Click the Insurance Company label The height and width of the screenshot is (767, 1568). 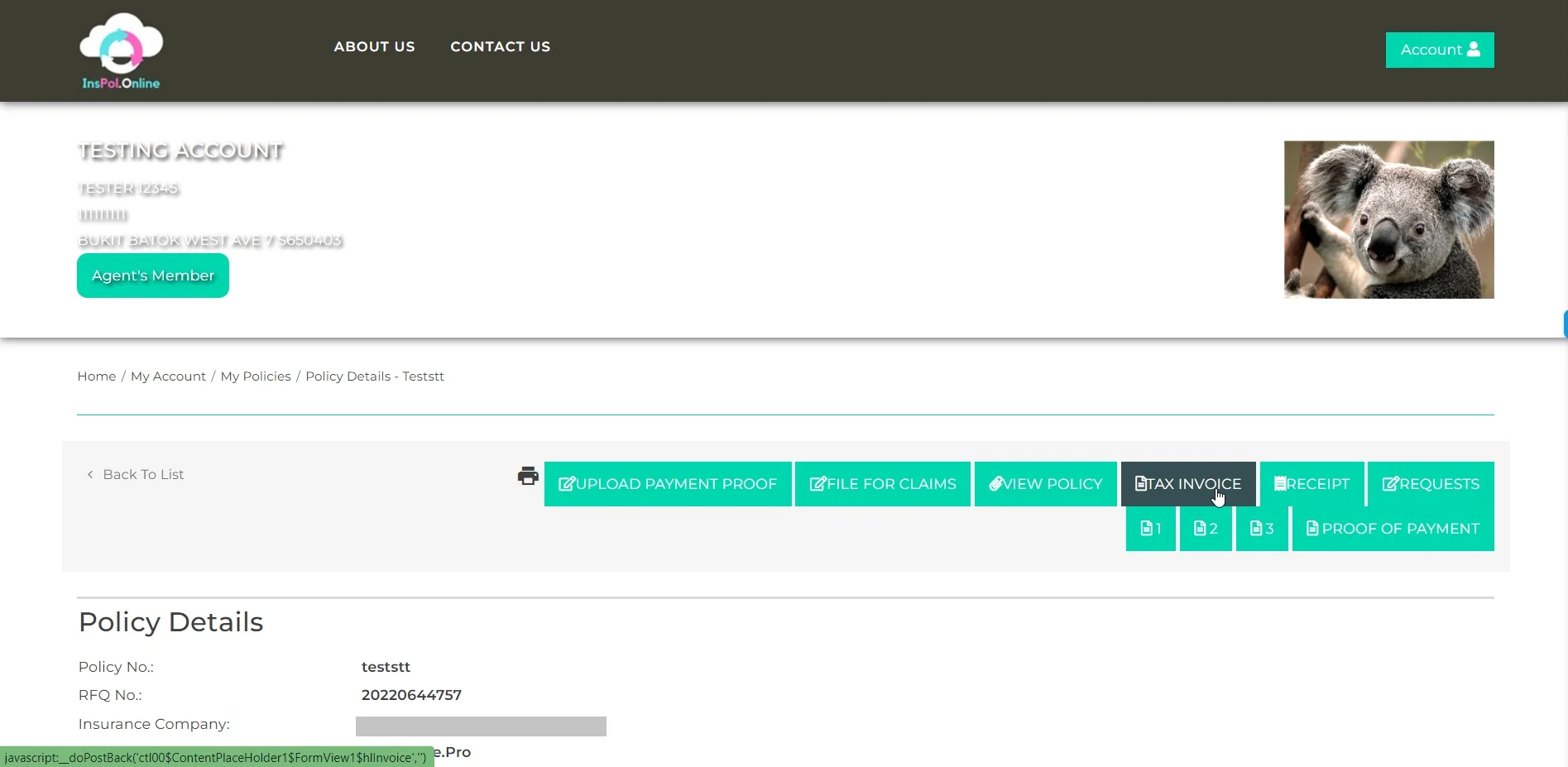(154, 724)
